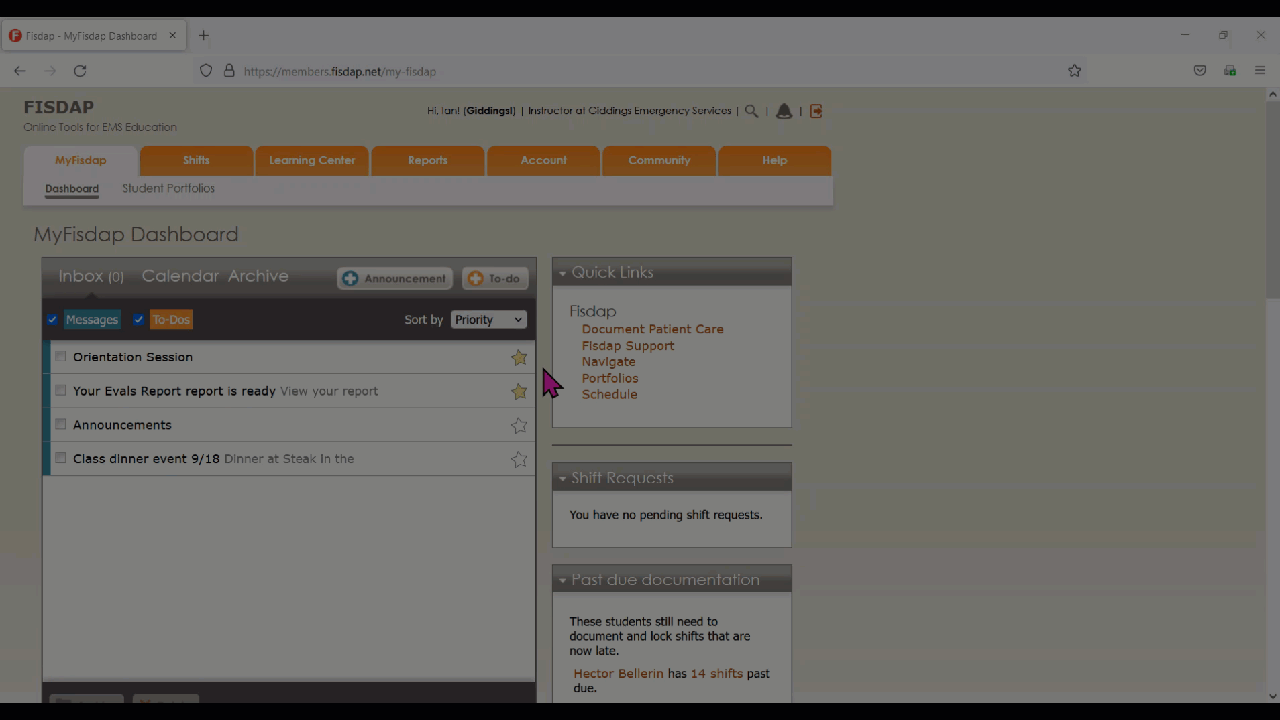Image resolution: width=1280 pixels, height=720 pixels.
Task: Star the Orientation Session message
Action: click(x=519, y=357)
